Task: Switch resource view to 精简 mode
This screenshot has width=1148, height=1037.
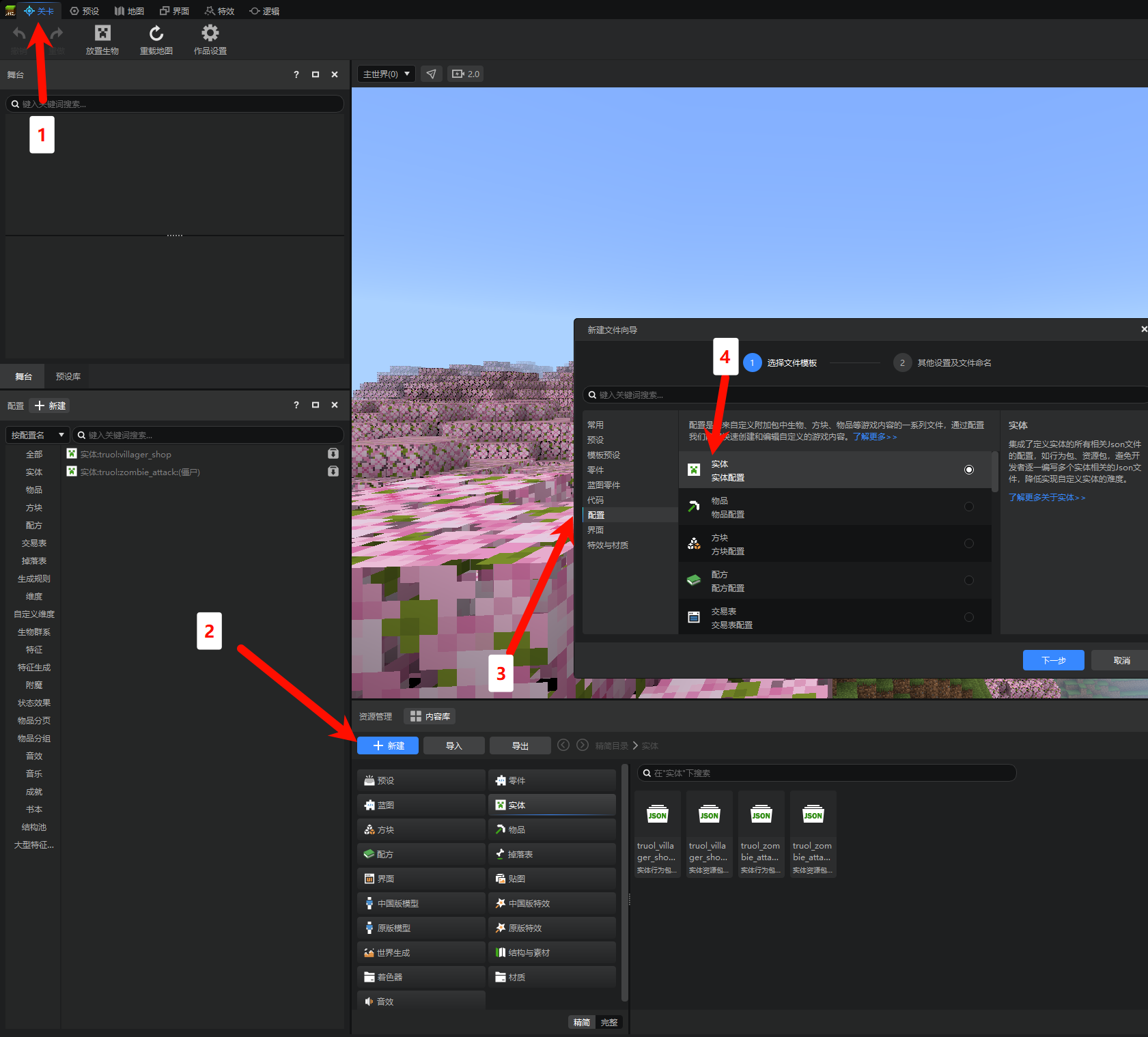Action: (582, 1022)
